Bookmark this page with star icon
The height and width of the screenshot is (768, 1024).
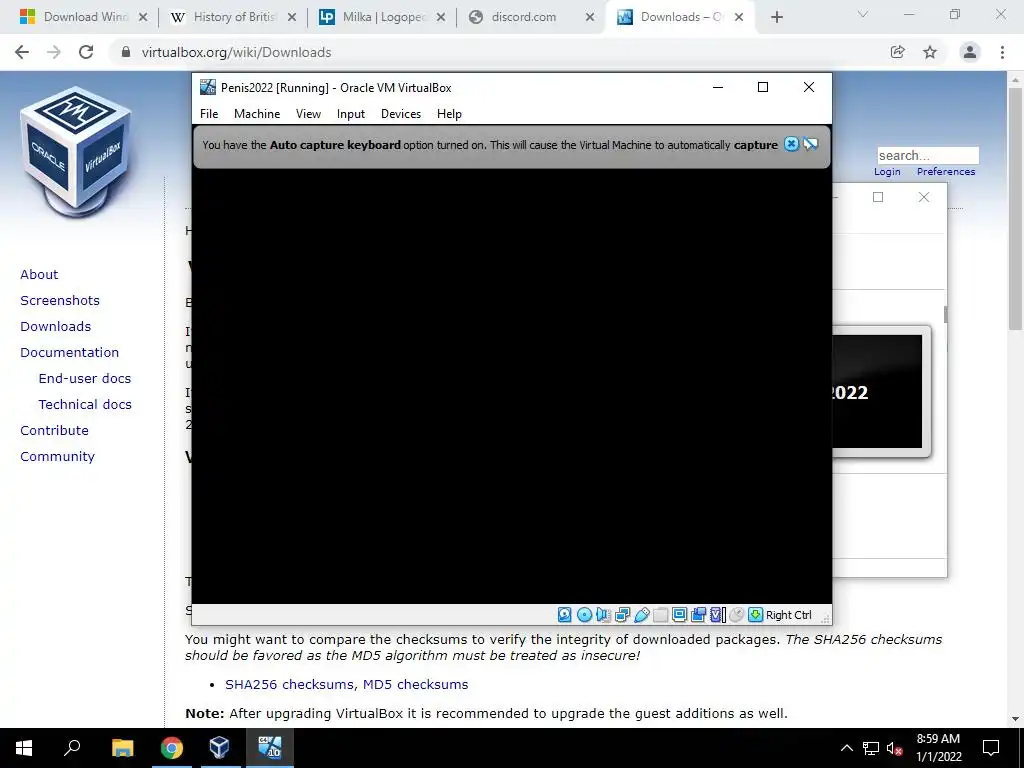(930, 52)
